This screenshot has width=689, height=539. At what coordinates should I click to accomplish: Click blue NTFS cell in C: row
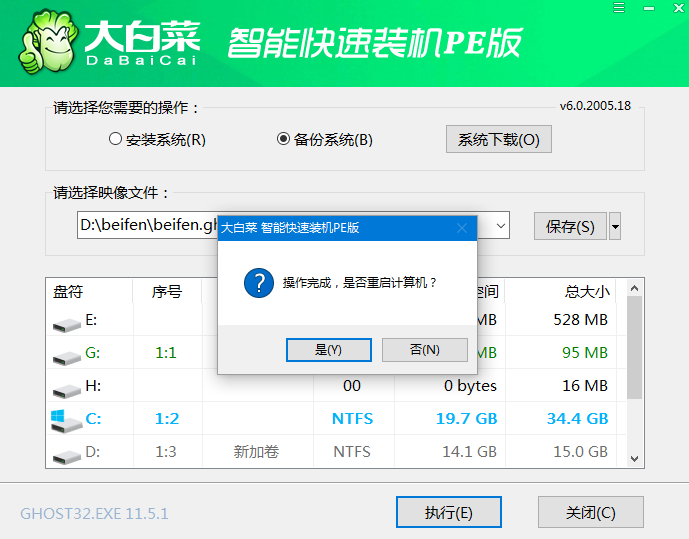[352, 419]
